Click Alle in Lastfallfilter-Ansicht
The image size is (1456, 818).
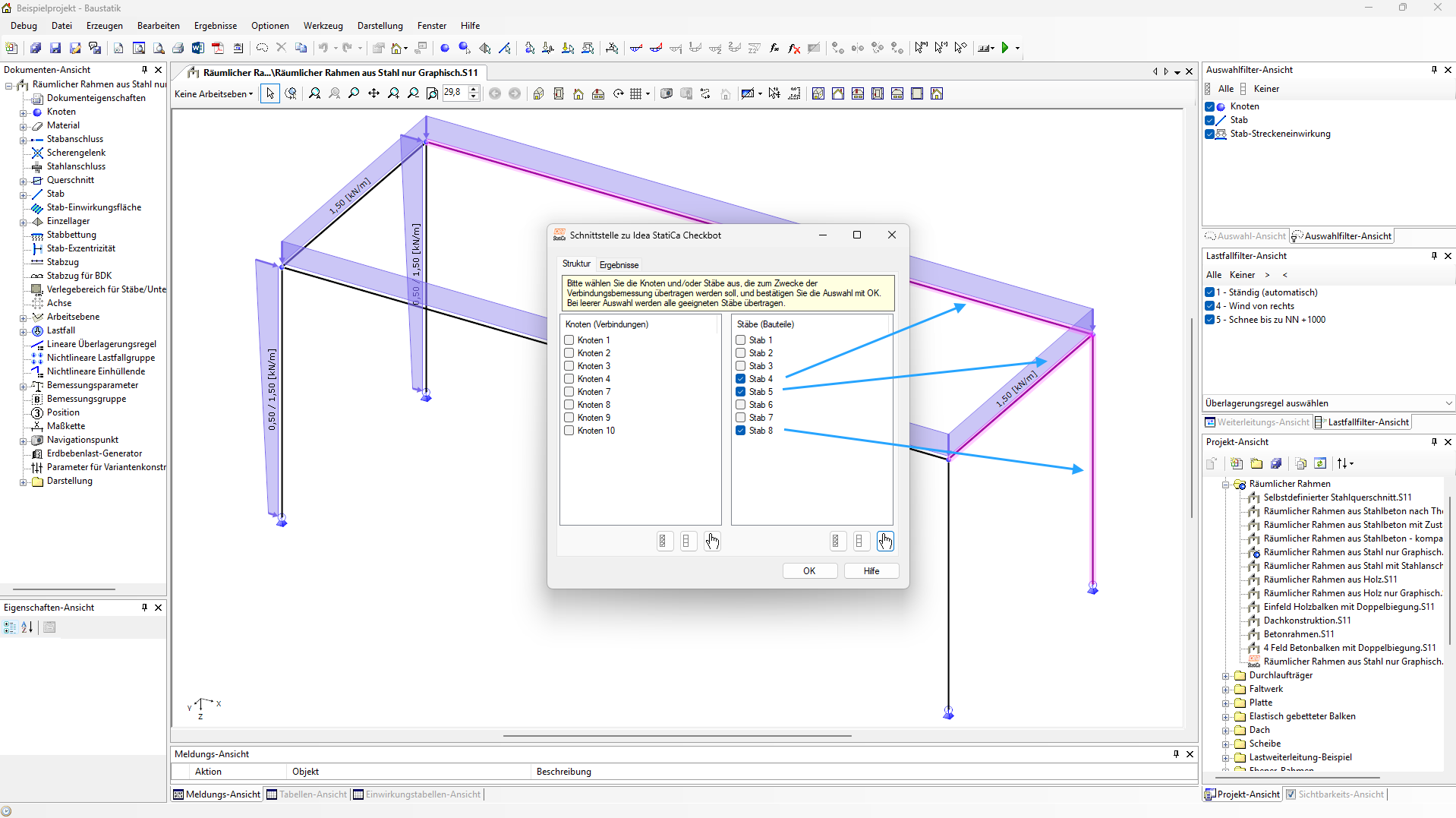(1214, 275)
